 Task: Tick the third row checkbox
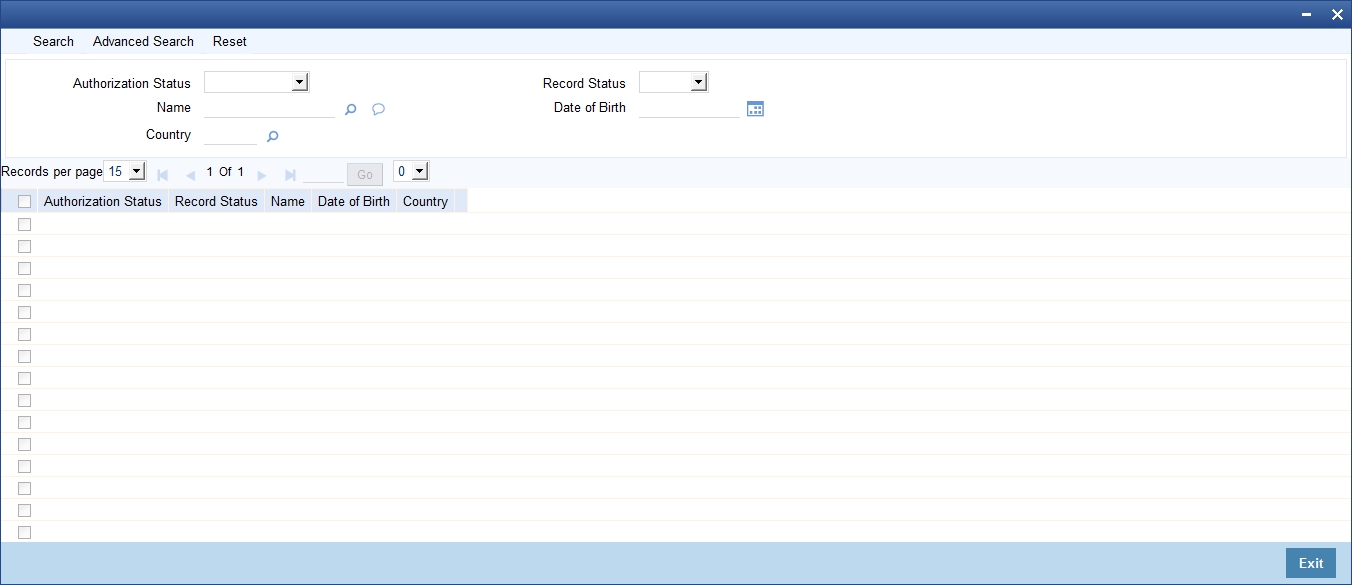[x=24, y=268]
